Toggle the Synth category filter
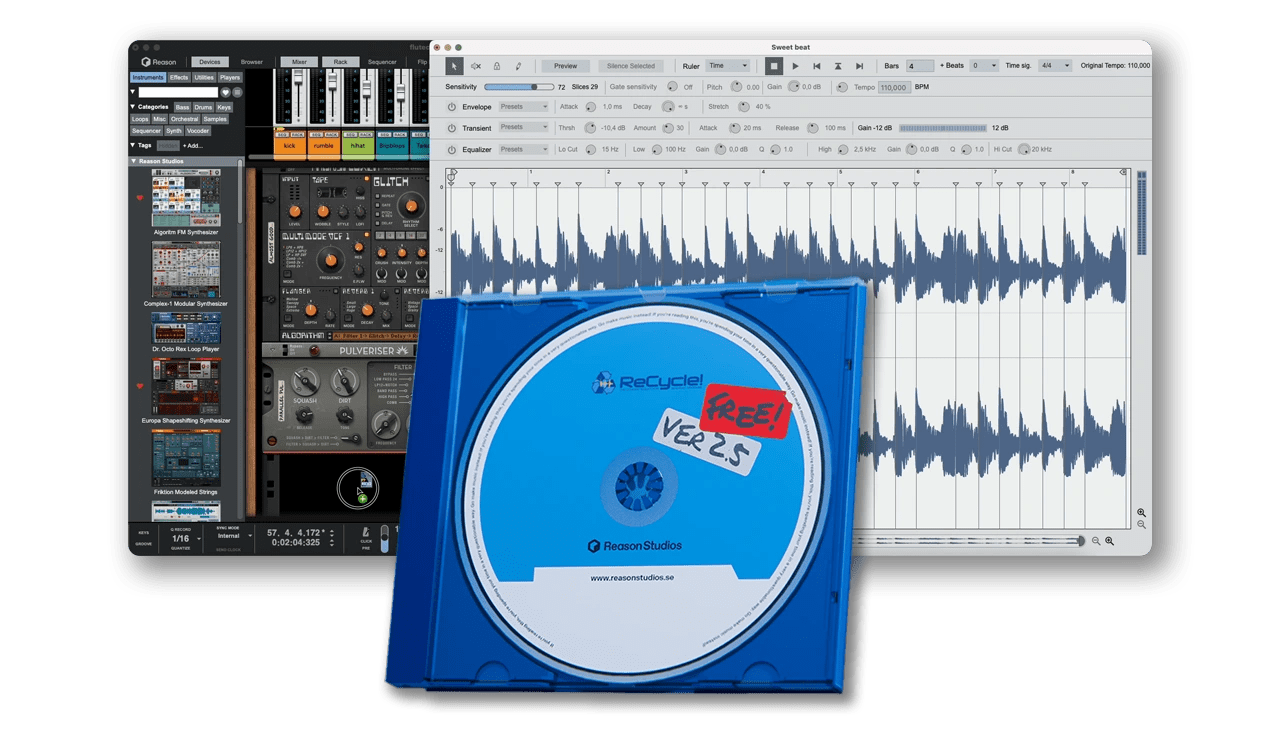This screenshot has width=1280, height=736. pyautogui.click(x=174, y=131)
